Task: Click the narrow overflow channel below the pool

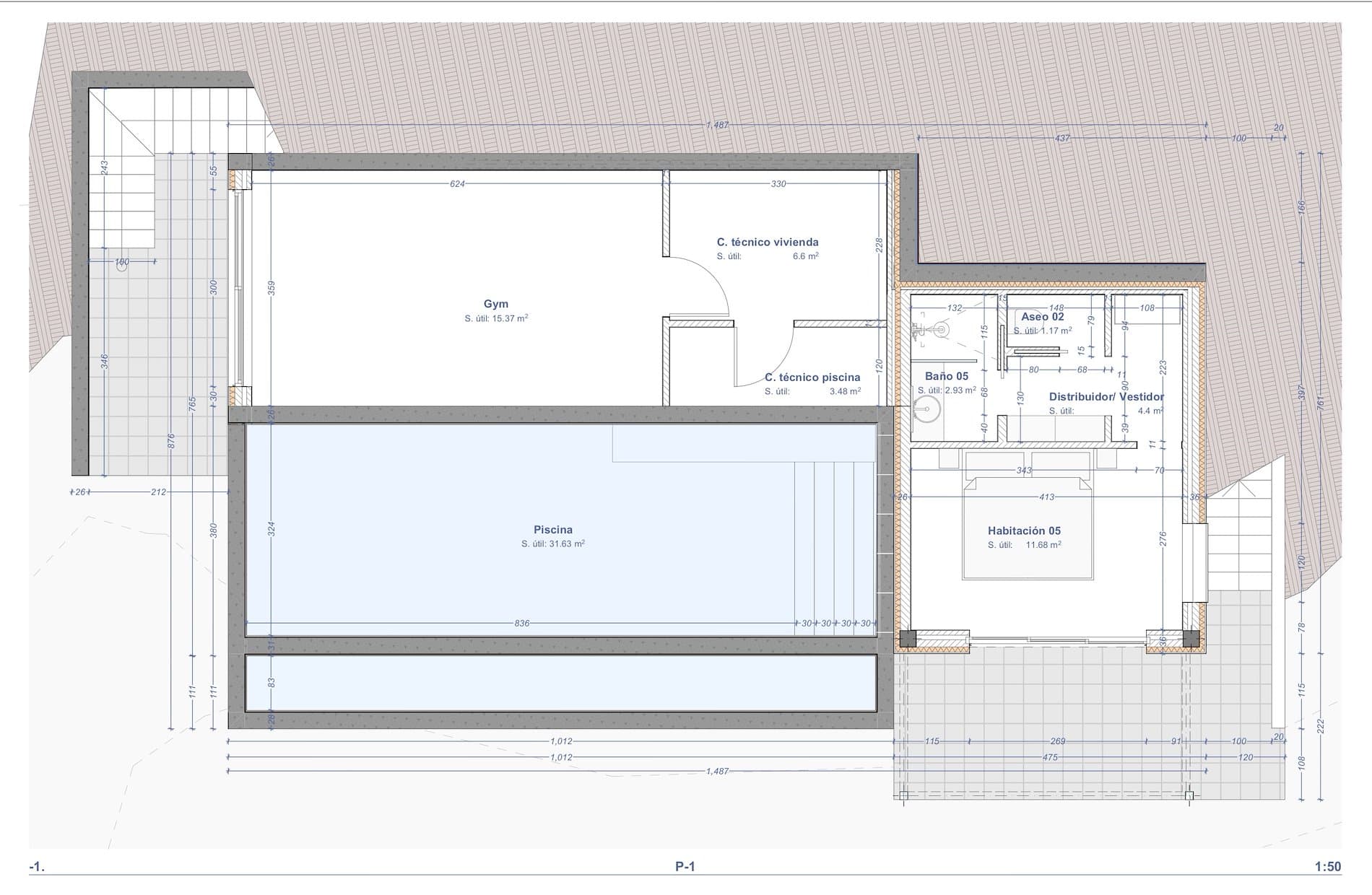Action: click(560, 683)
